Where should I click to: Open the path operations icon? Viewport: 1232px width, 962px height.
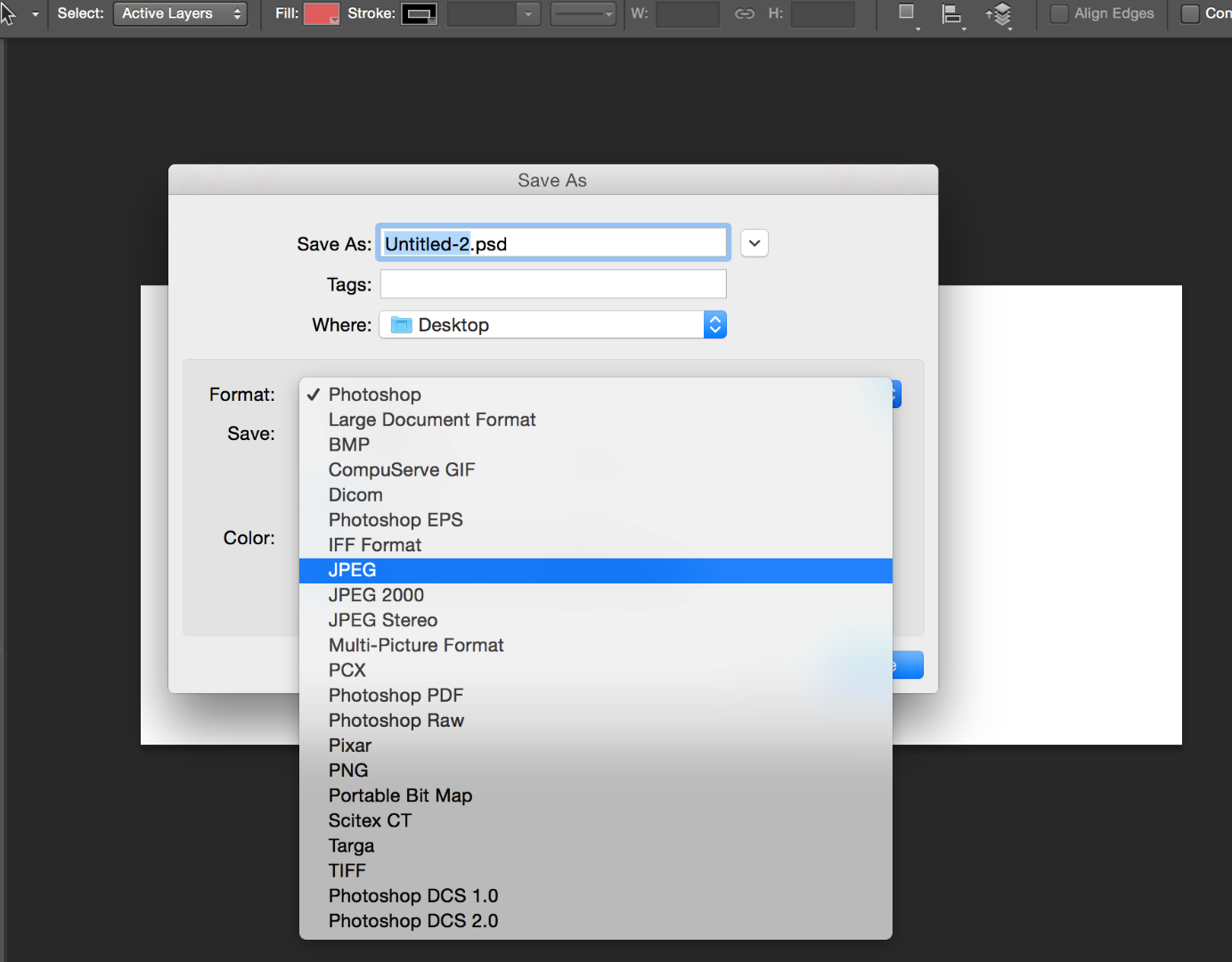pos(907,14)
